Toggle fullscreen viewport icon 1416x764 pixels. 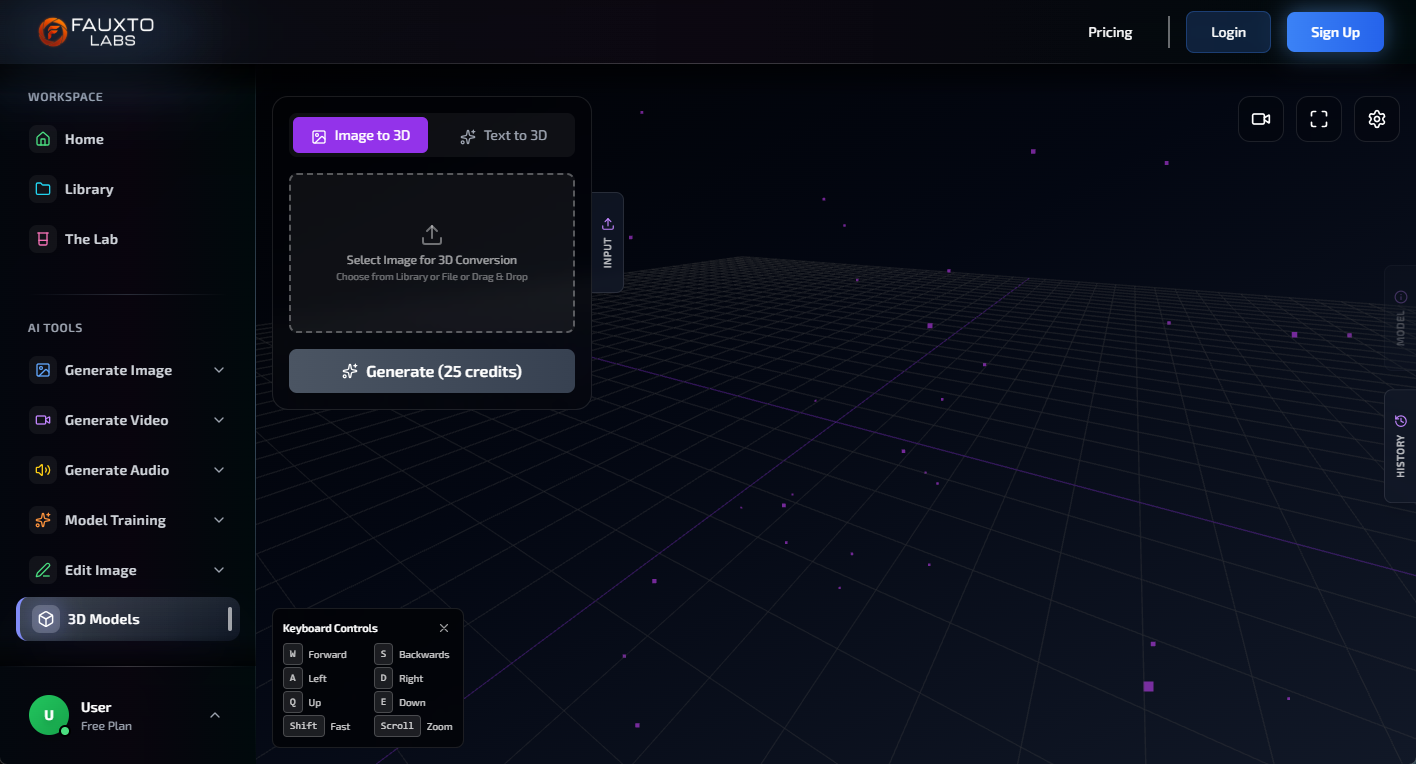pos(1319,119)
